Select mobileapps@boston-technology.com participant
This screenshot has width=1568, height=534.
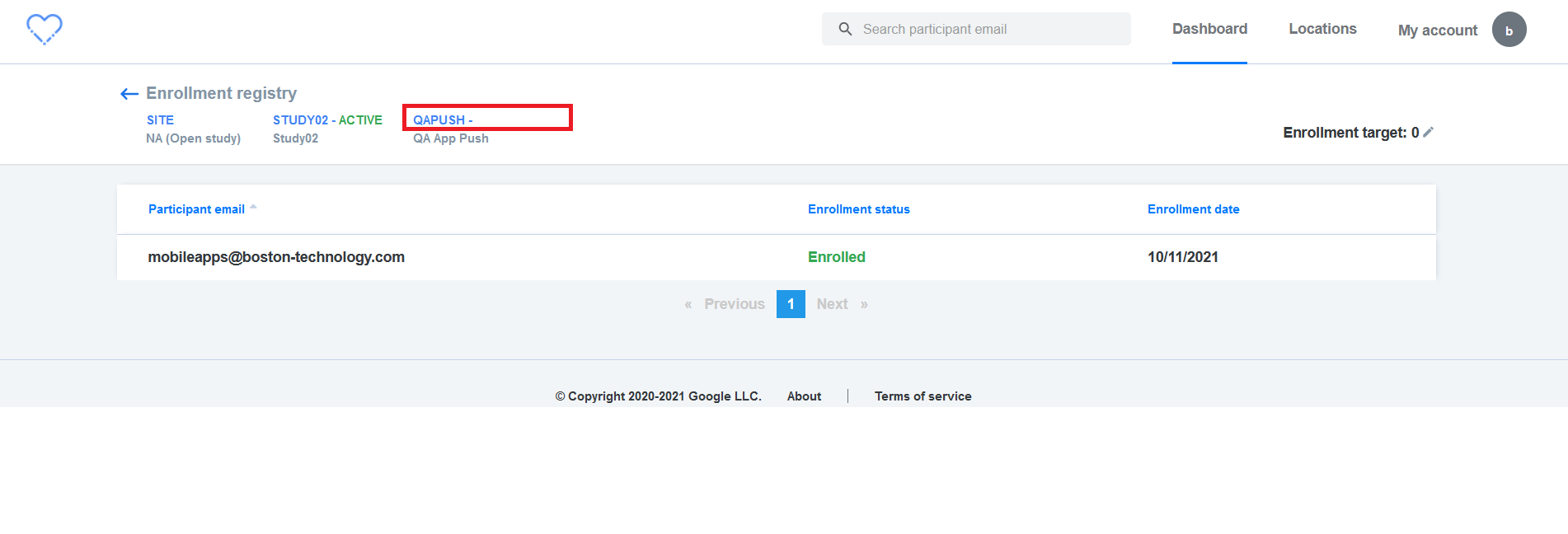click(x=276, y=257)
